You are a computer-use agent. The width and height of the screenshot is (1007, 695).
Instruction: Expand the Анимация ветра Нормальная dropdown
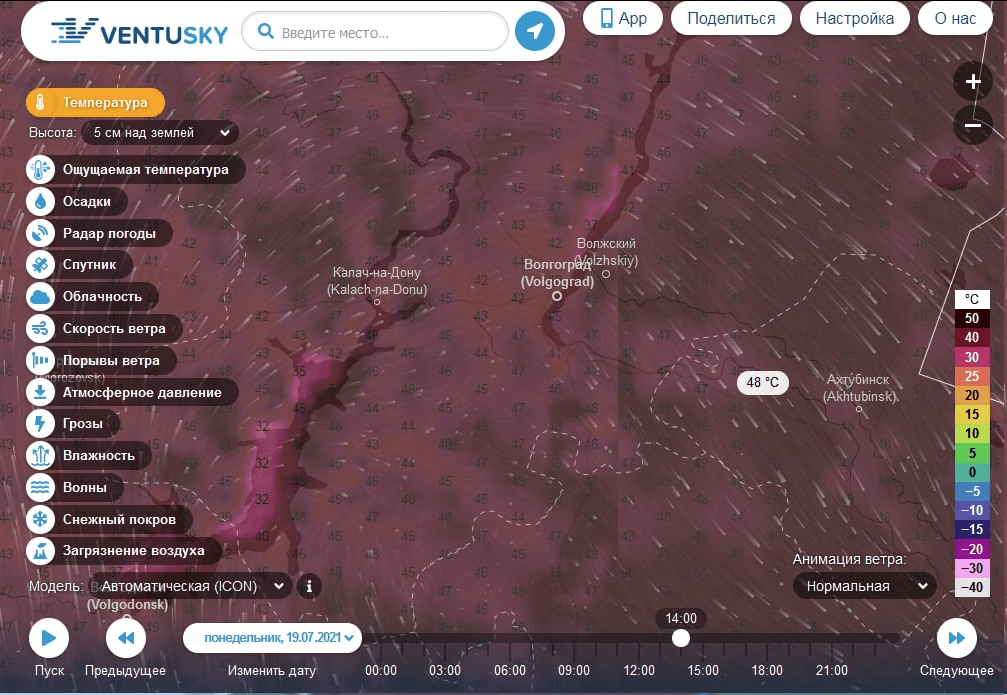[x=865, y=586]
